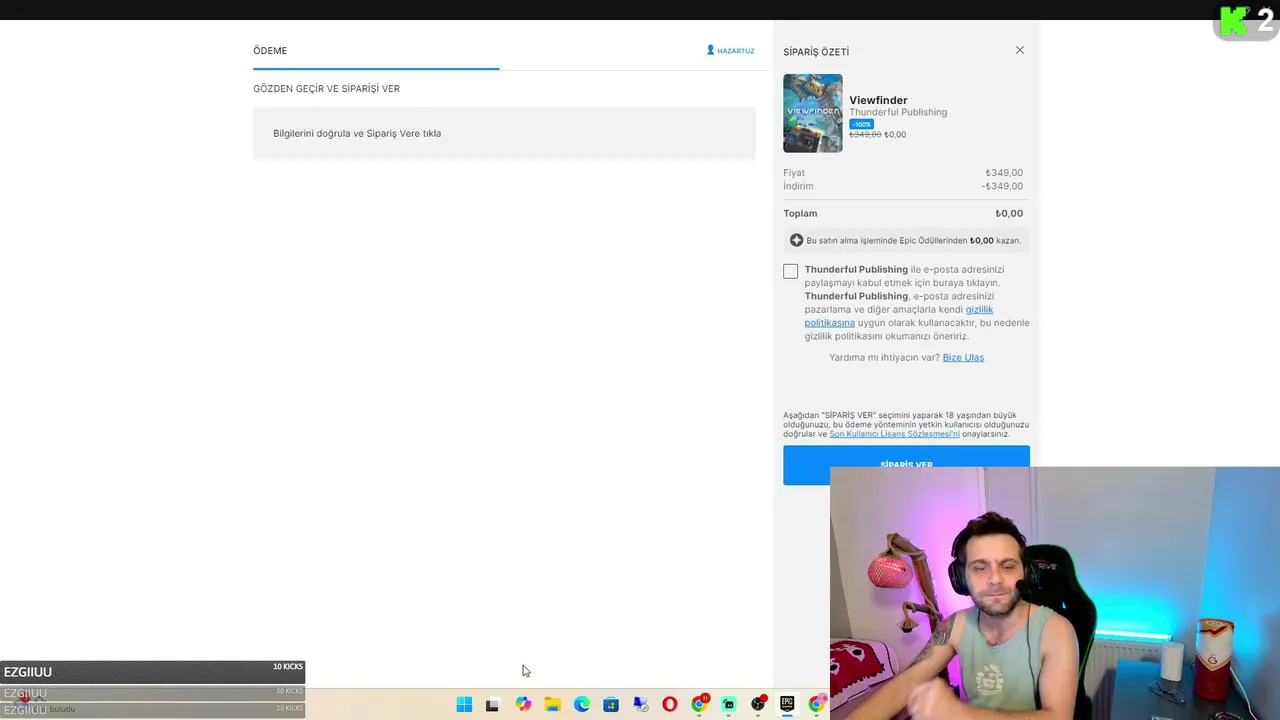Switch to OBS Studio in the taskbar
The height and width of the screenshot is (720, 1280).
(x=759, y=704)
